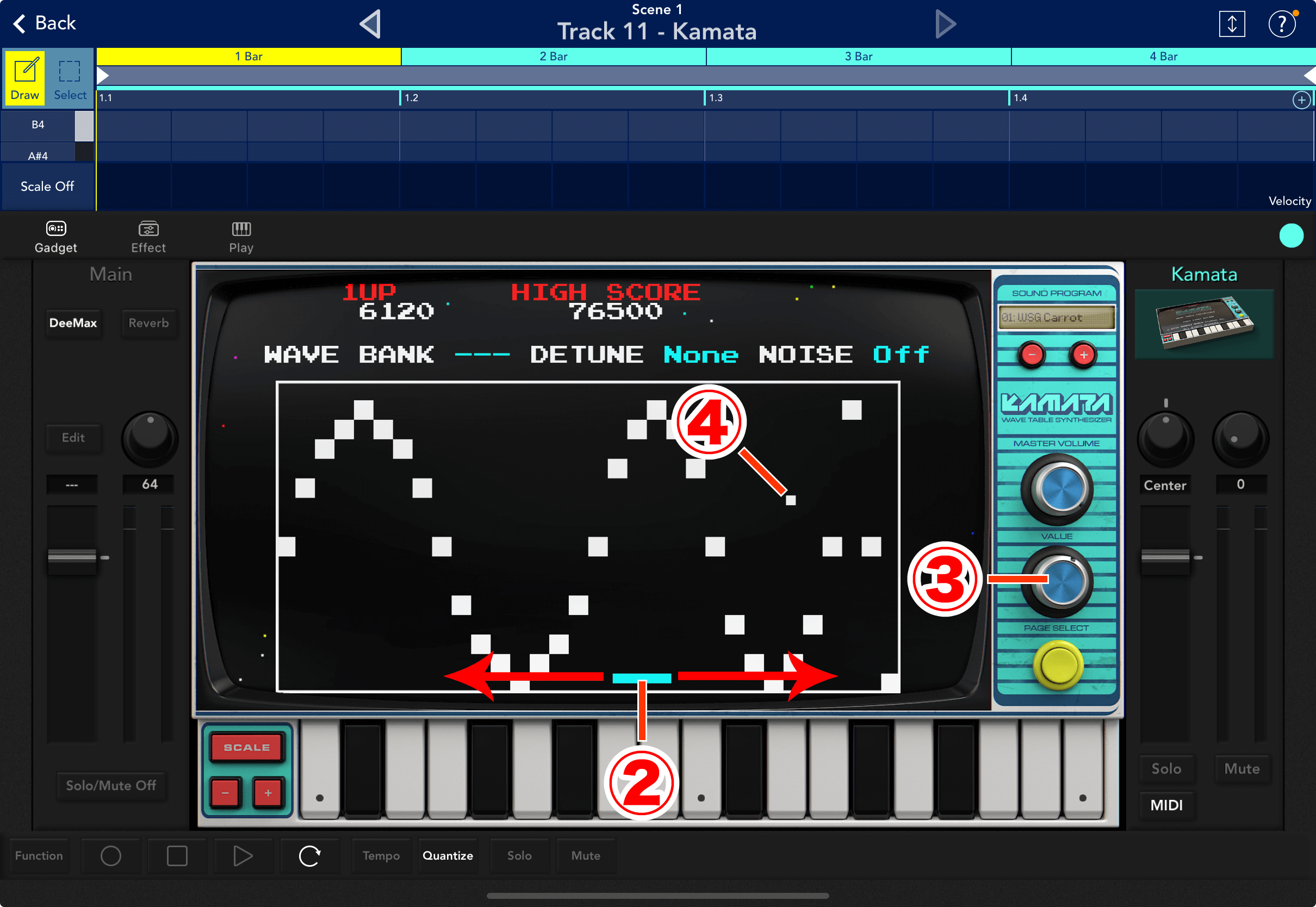The height and width of the screenshot is (907, 1316).
Task: Open the Kamata gadget thumbnail
Action: point(1204,324)
